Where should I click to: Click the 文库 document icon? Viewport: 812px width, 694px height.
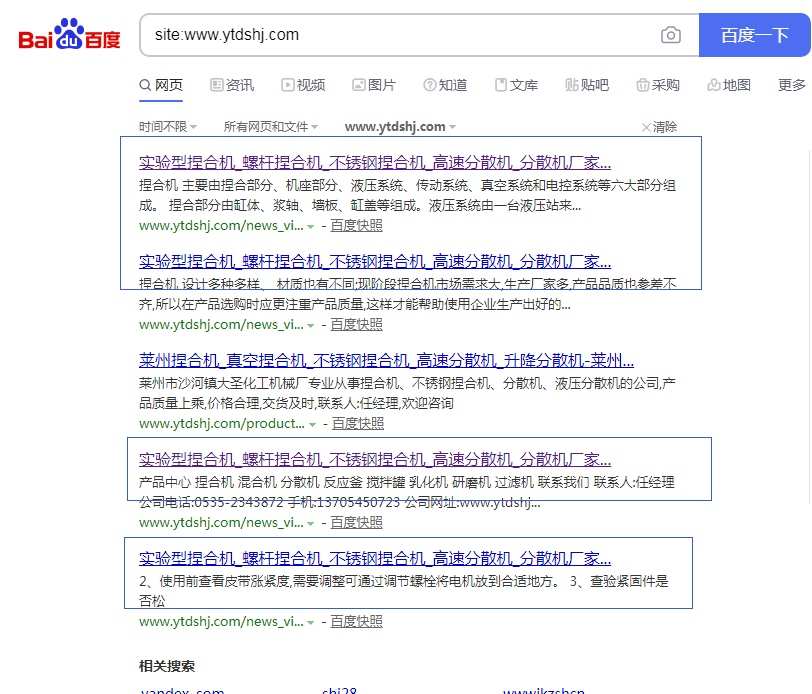pyautogui.click(x=500, y=85)
